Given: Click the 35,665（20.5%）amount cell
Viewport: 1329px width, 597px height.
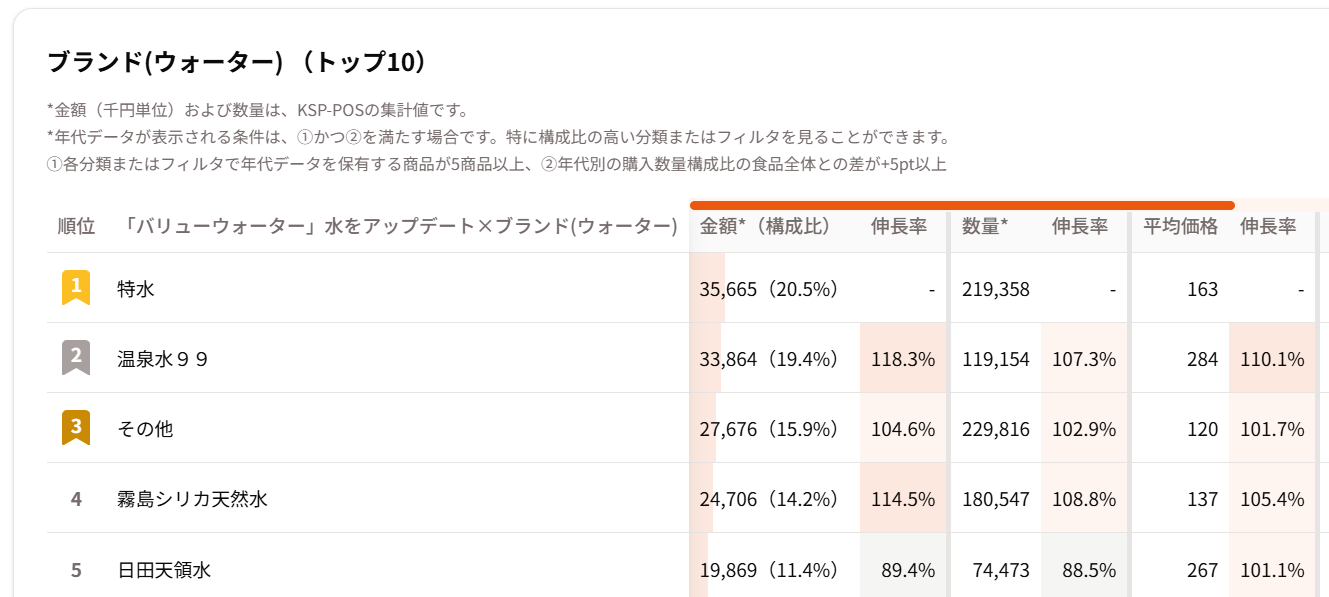Looking at the screenshot, I should 768,289.
